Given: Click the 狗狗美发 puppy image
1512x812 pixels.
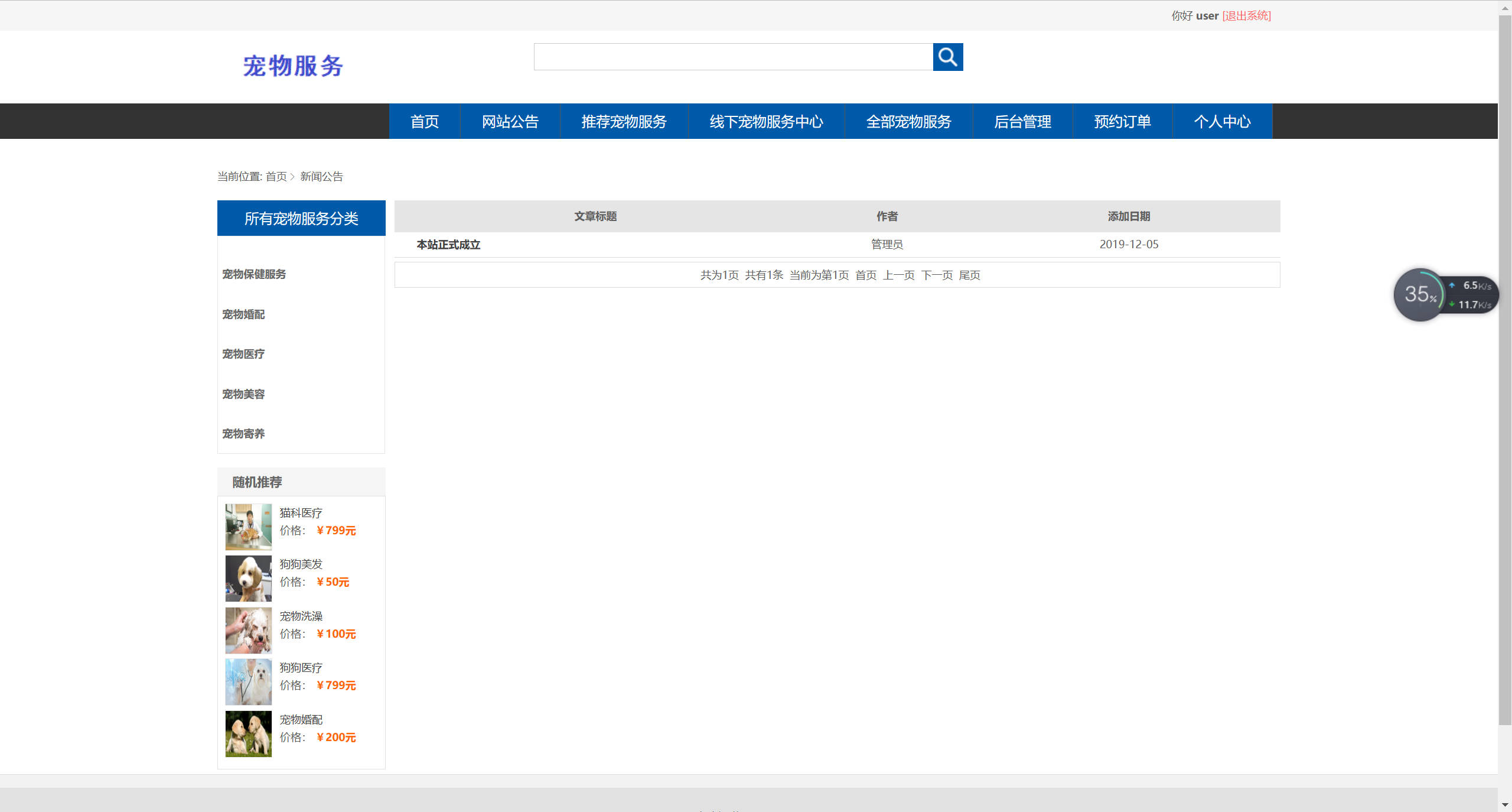Looking at the screenshot, I should tap(248, 578).
